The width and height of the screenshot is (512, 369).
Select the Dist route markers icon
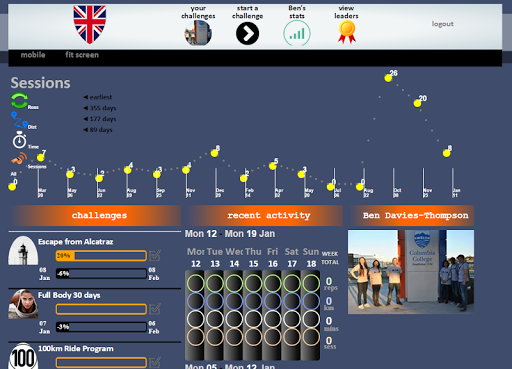(x=19, y=120)
